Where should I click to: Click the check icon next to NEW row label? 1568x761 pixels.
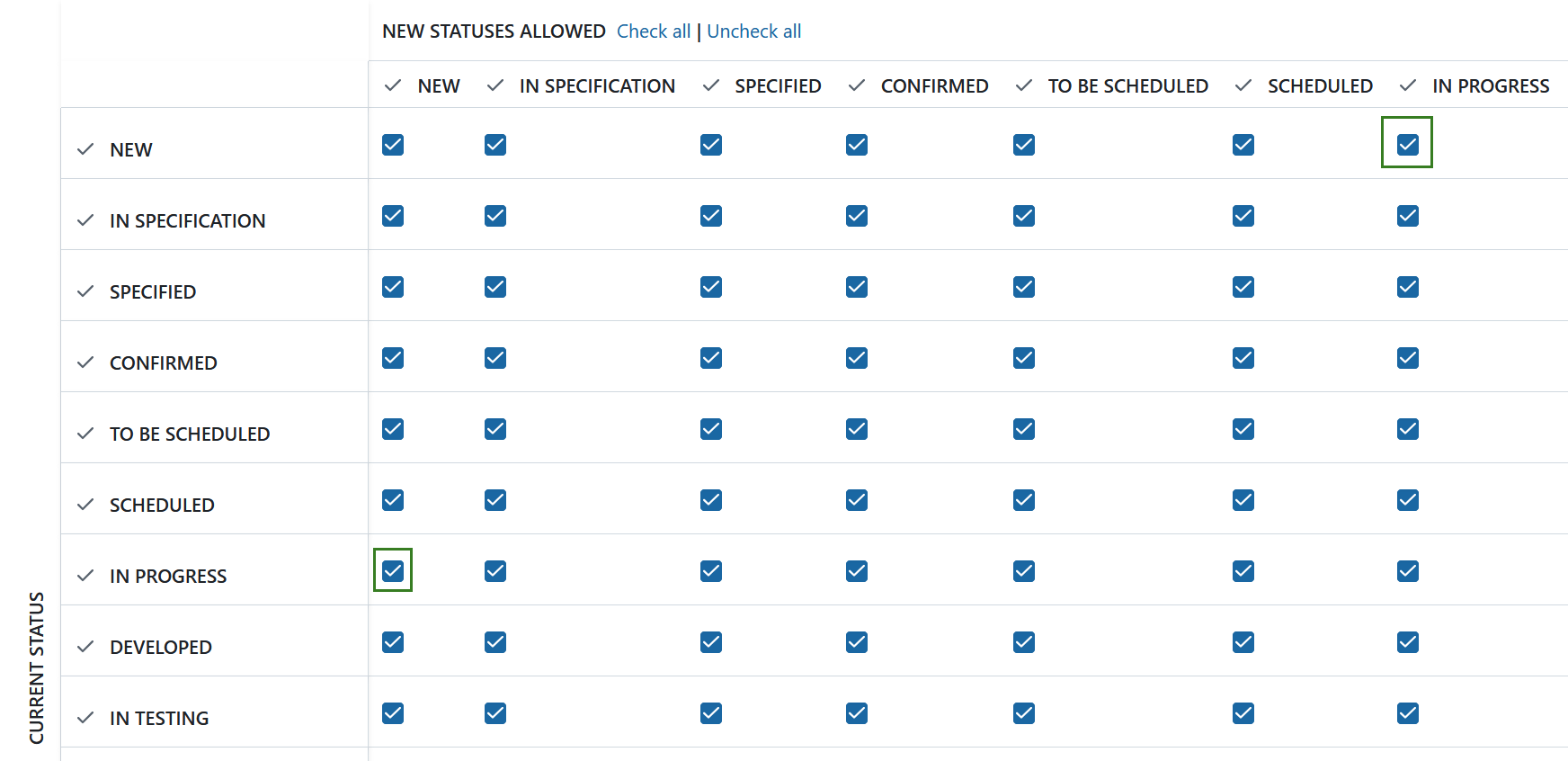[x=86, y=149]
